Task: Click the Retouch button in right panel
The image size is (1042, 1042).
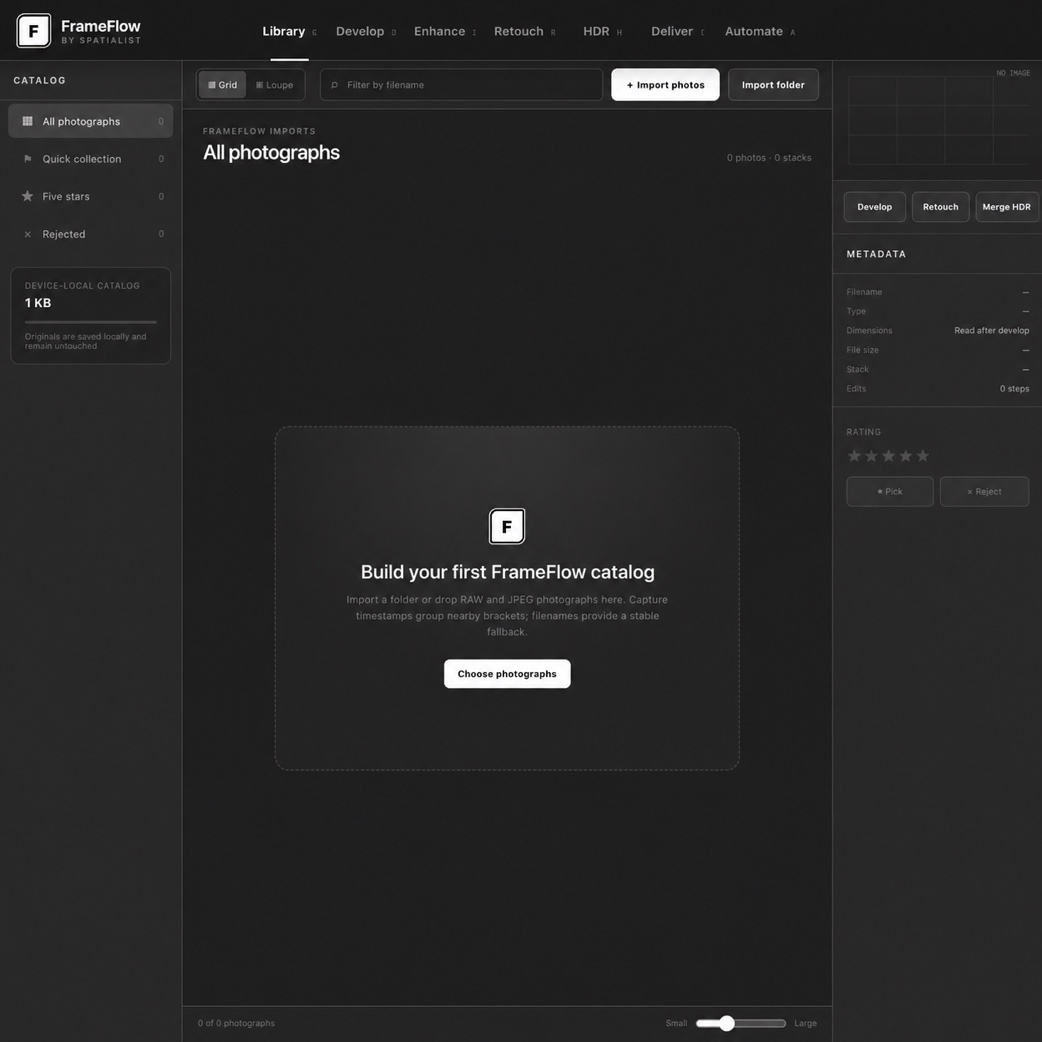Action: point(940,207)
